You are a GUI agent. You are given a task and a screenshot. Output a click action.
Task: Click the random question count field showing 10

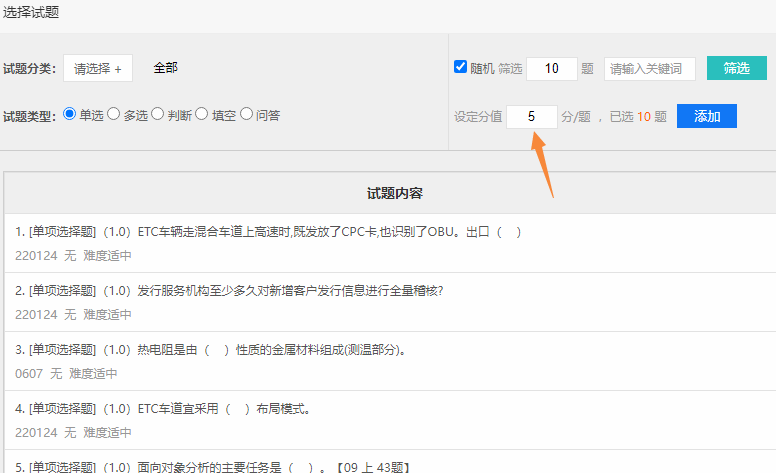552,68
